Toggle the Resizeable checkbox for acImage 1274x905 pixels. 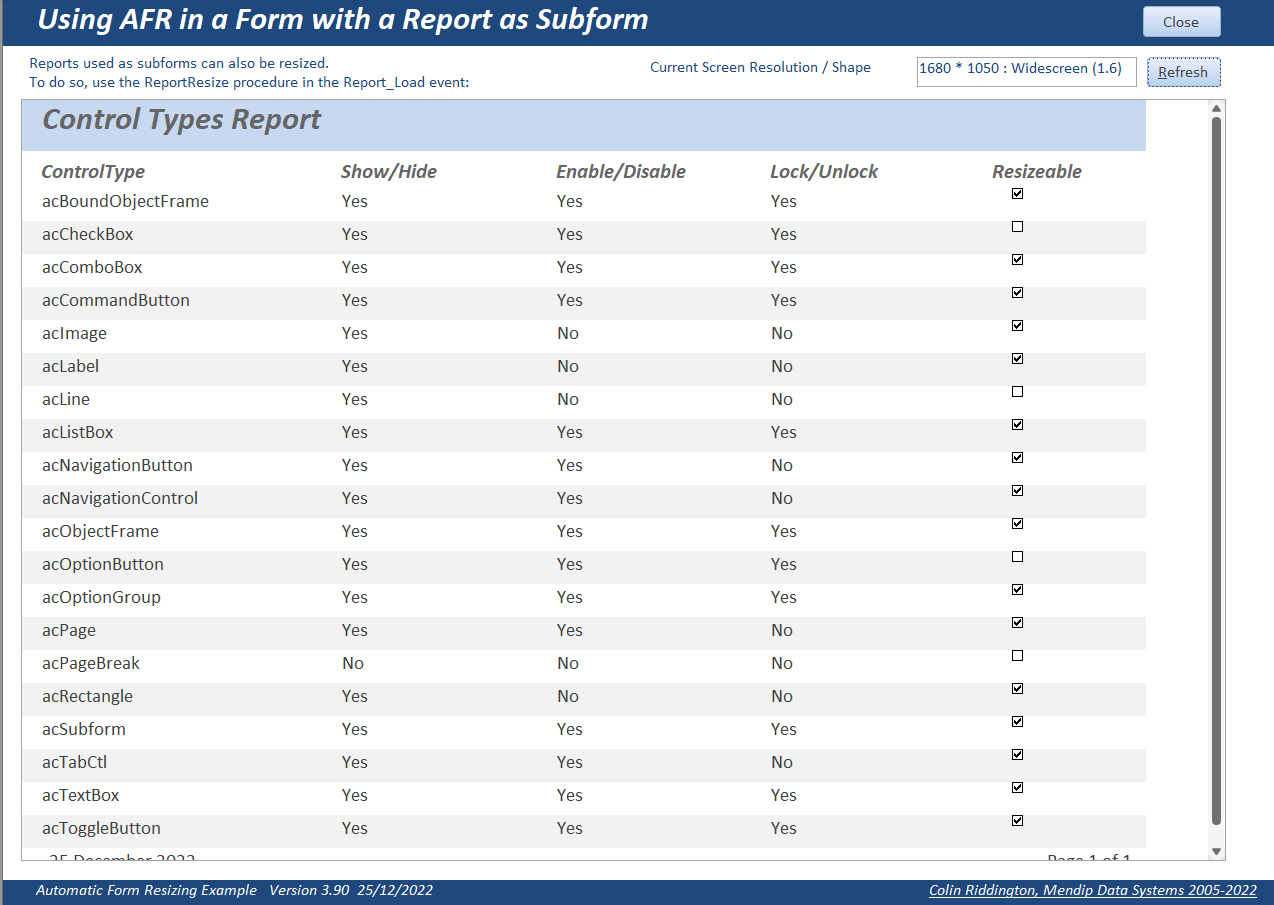pyautogui.click(x=1017, y=326)
